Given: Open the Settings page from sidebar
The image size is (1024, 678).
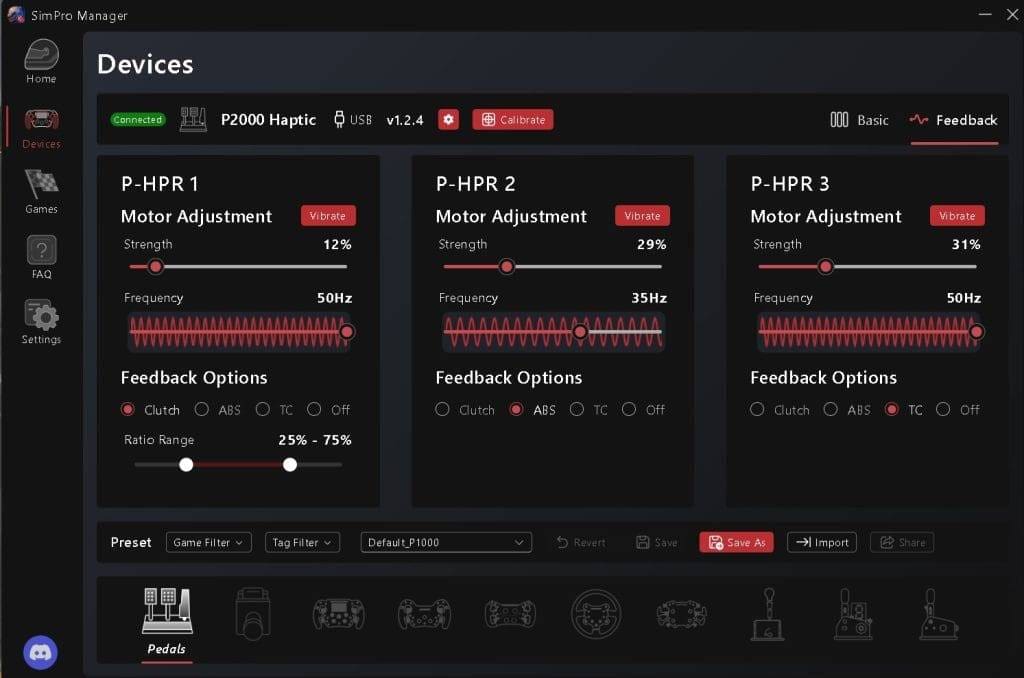Looking at the screenshot, I should click(40, 318).
